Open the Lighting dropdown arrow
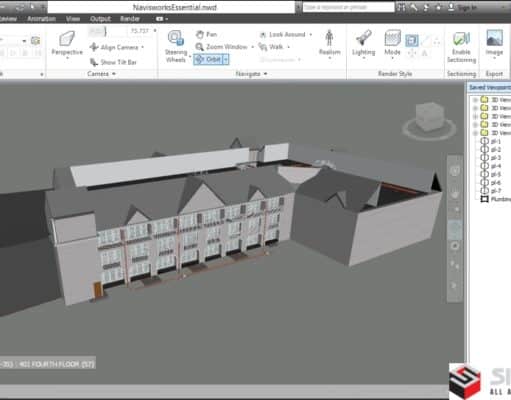The image size is (511, 400). pos(364,58)
